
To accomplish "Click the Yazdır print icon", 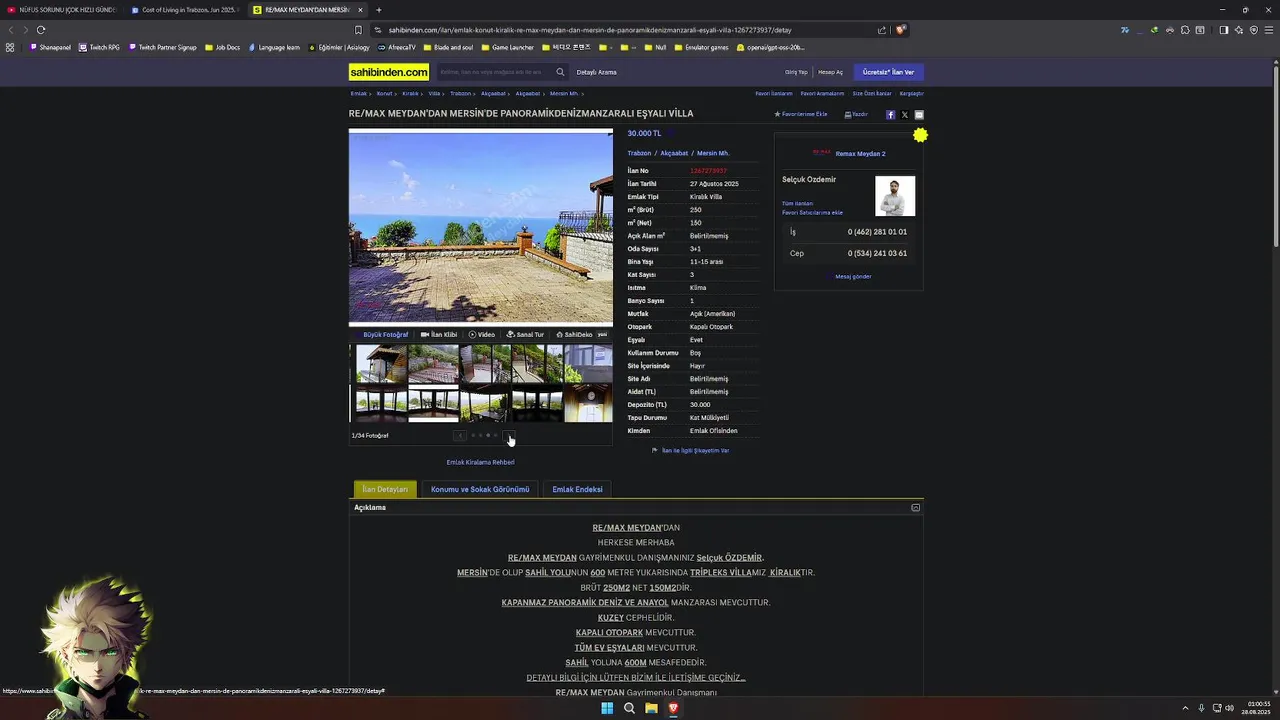I will (856, 114).
